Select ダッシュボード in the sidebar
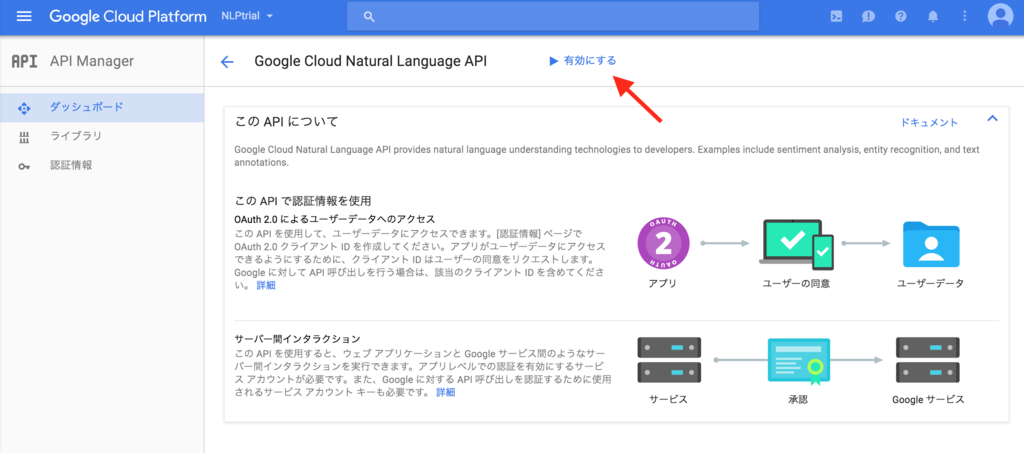Image resolution: width=1024 pixels, height=453 pixels. pyautogui.click(x=102, y=108)
